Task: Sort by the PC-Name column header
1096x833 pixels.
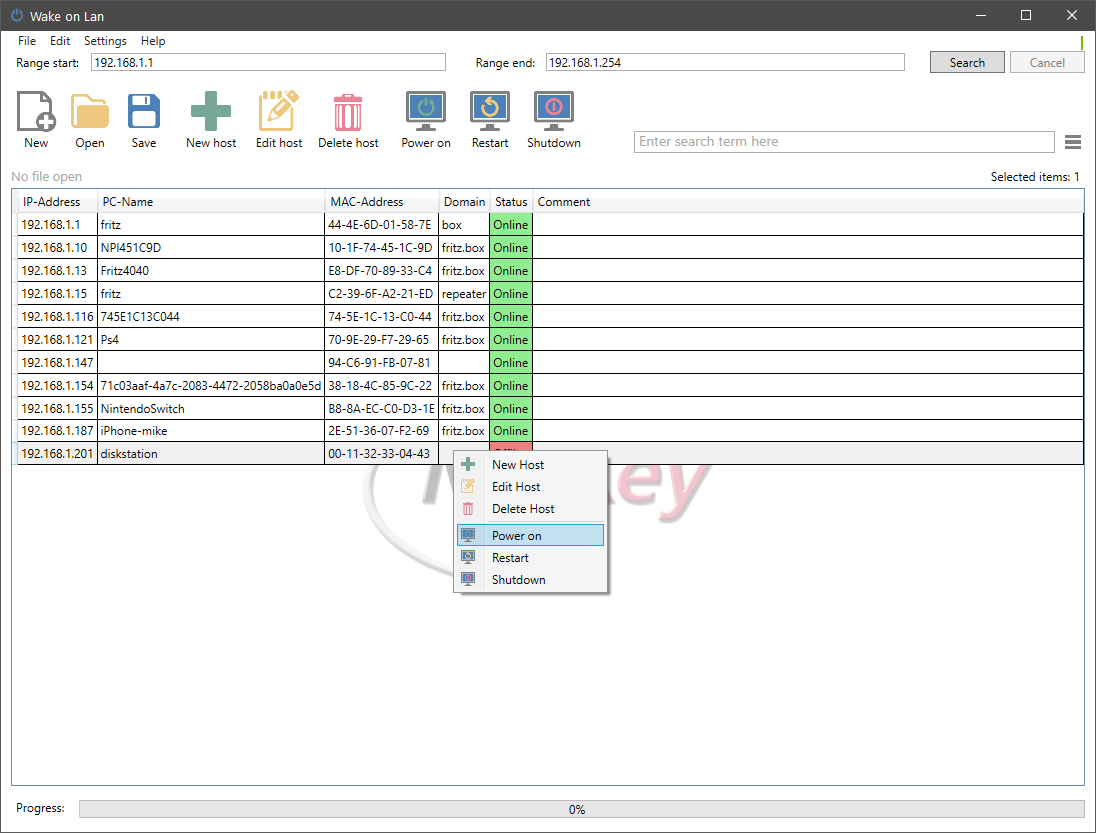Action: point(211,201)
